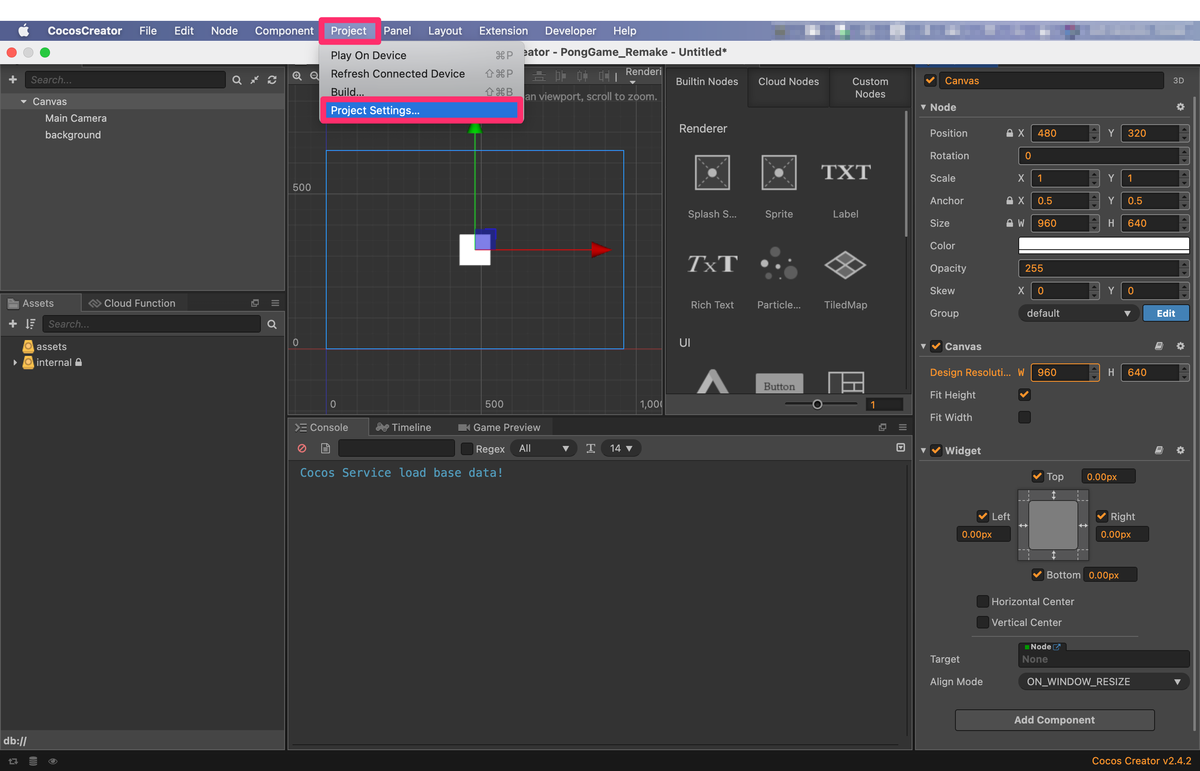1200x771 pixels.
Task: Open the Group default dropdown
Action: click(x=1078, y=313)
